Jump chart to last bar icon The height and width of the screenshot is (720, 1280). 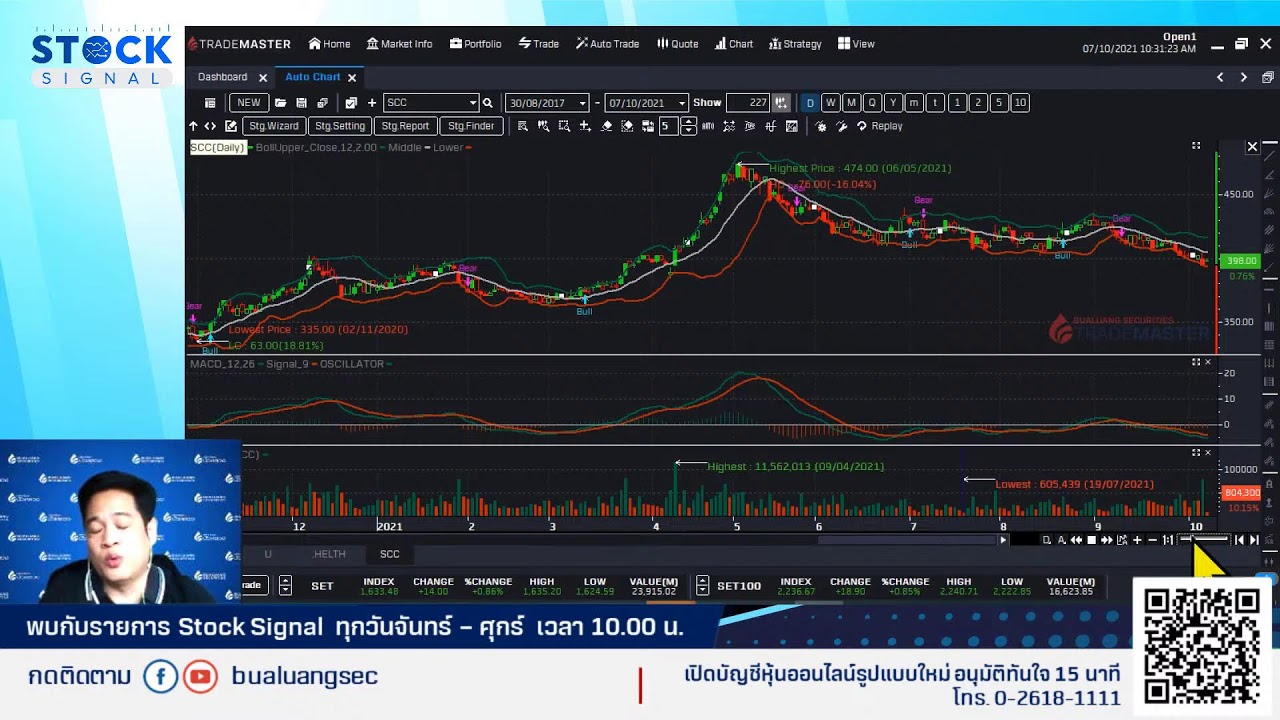click(1254, 540)
